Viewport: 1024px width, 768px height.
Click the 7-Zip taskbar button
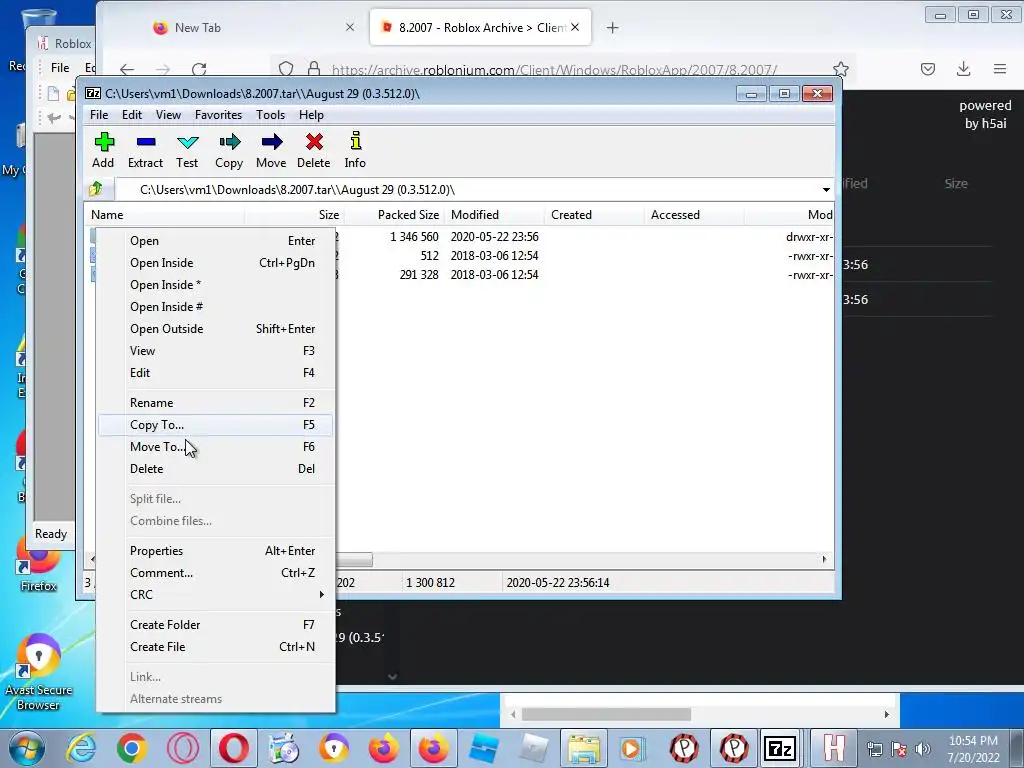coord(780,748)
